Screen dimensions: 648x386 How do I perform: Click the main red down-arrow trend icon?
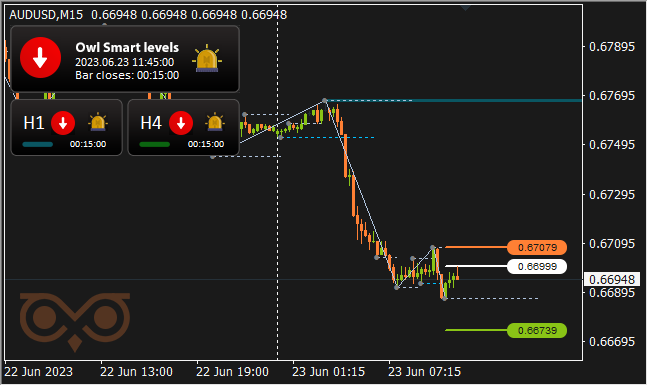(x=40, y=58)
